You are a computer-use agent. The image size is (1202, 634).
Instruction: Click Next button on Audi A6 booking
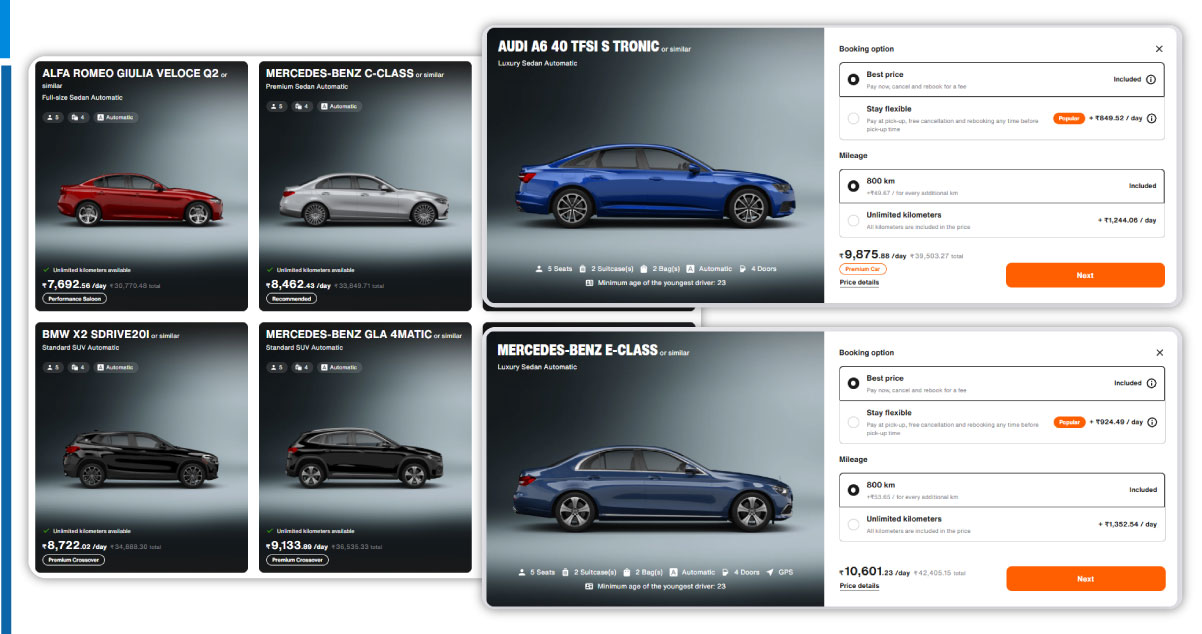[x=1085, y=275]
